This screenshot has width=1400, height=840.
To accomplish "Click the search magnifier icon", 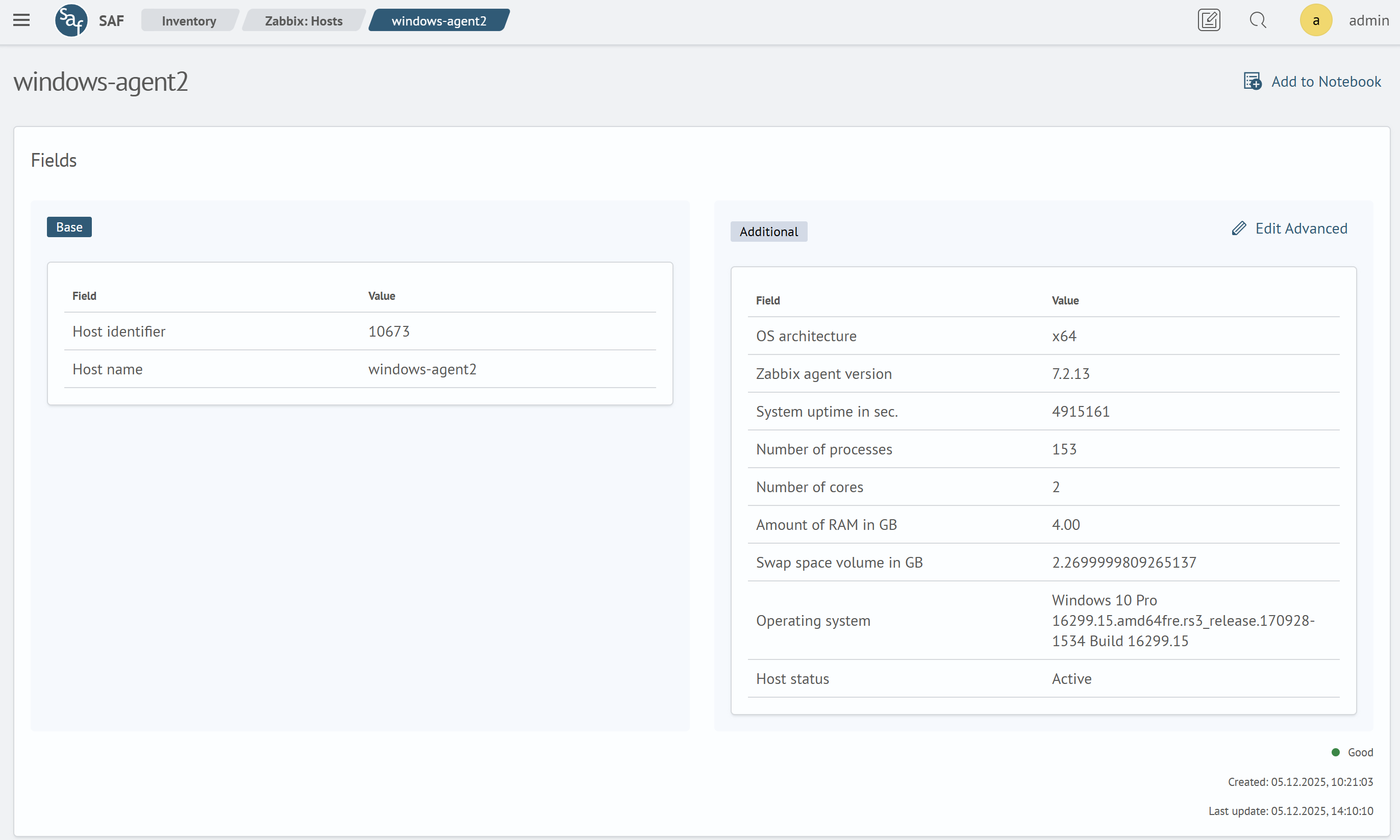I will tap(1257, 20).
